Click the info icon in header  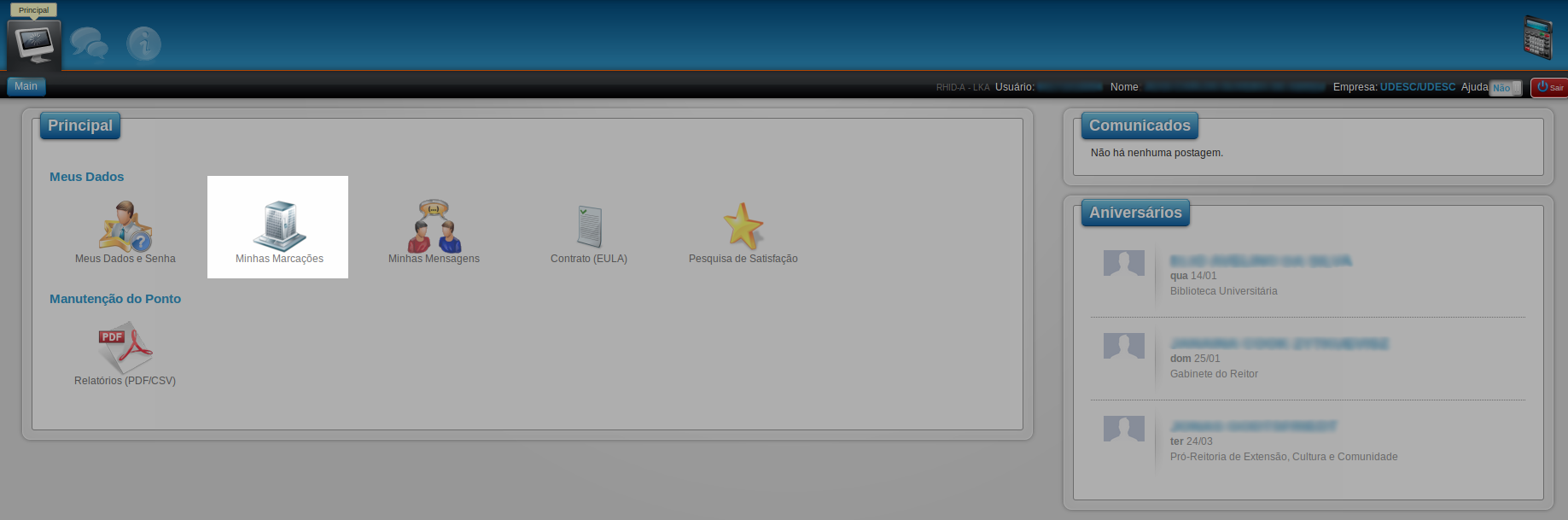pyautogui.click(x=143, y=43)
